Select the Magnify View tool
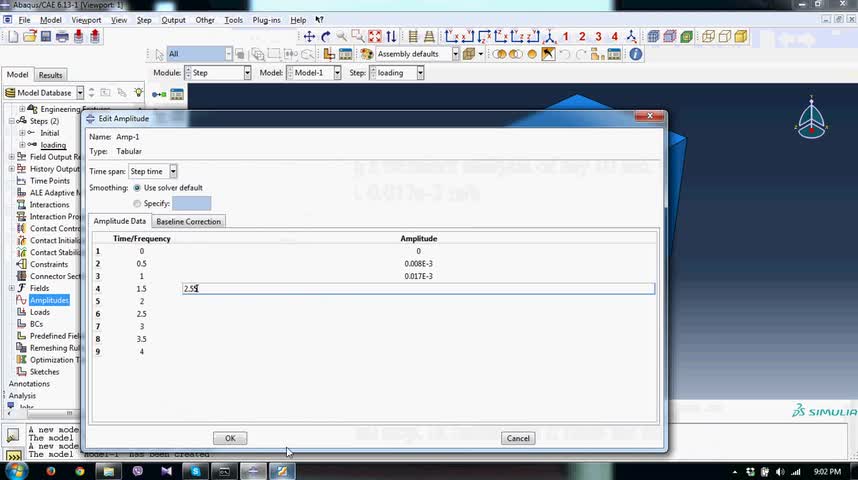The width and height of the screenshot is (858, 480). click(x=341, y=37)
